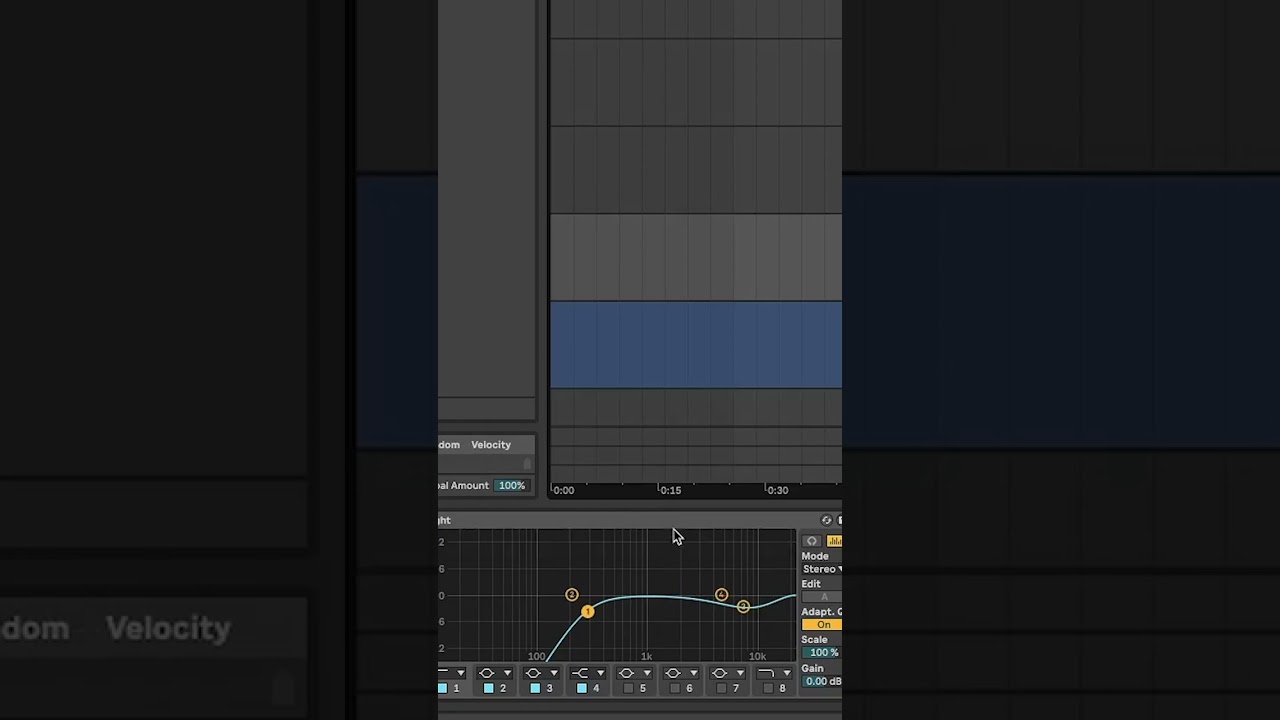This screenshot has height=720, width=1280.
Task: Click the 0:30 timeline marker
Action: (777, 490)
